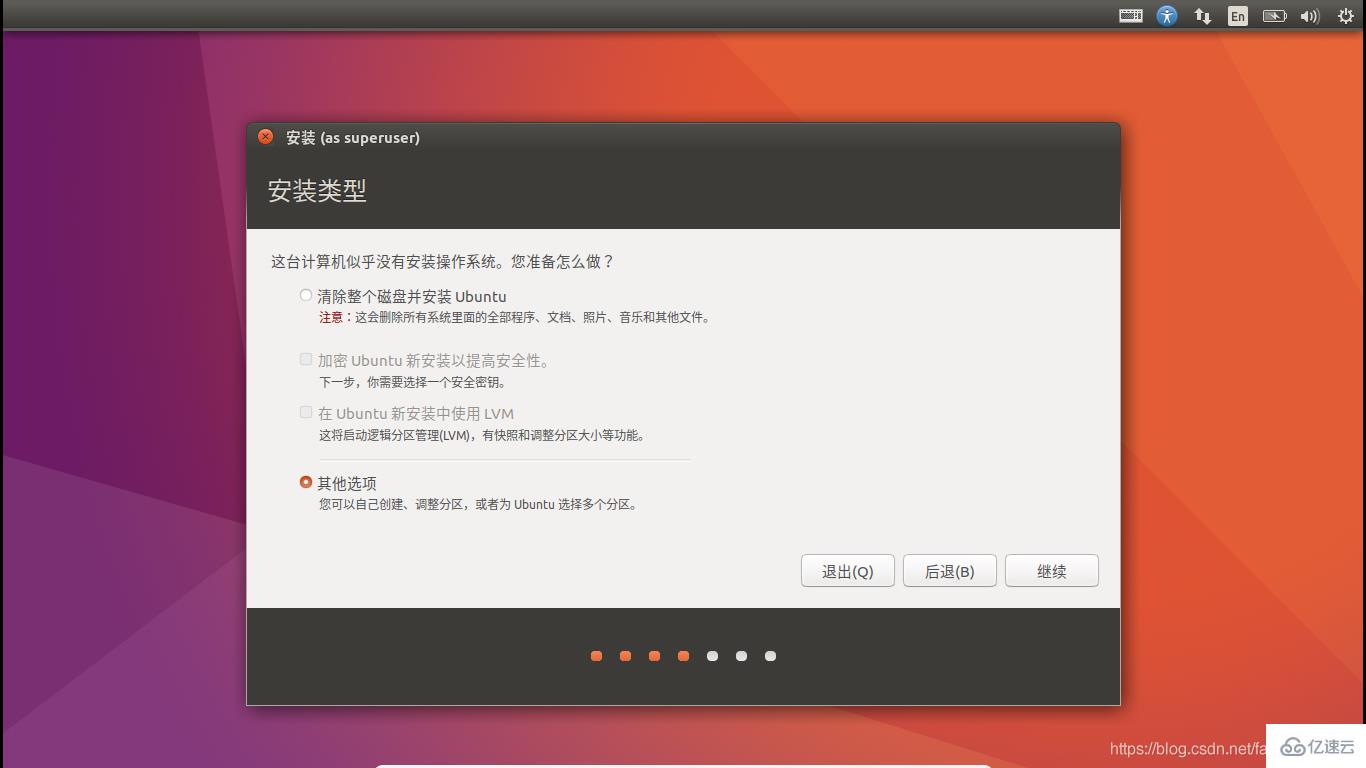
Task: Open the on-screen keyboard indicator in top panel
Action: click(x=1131, y=15)
